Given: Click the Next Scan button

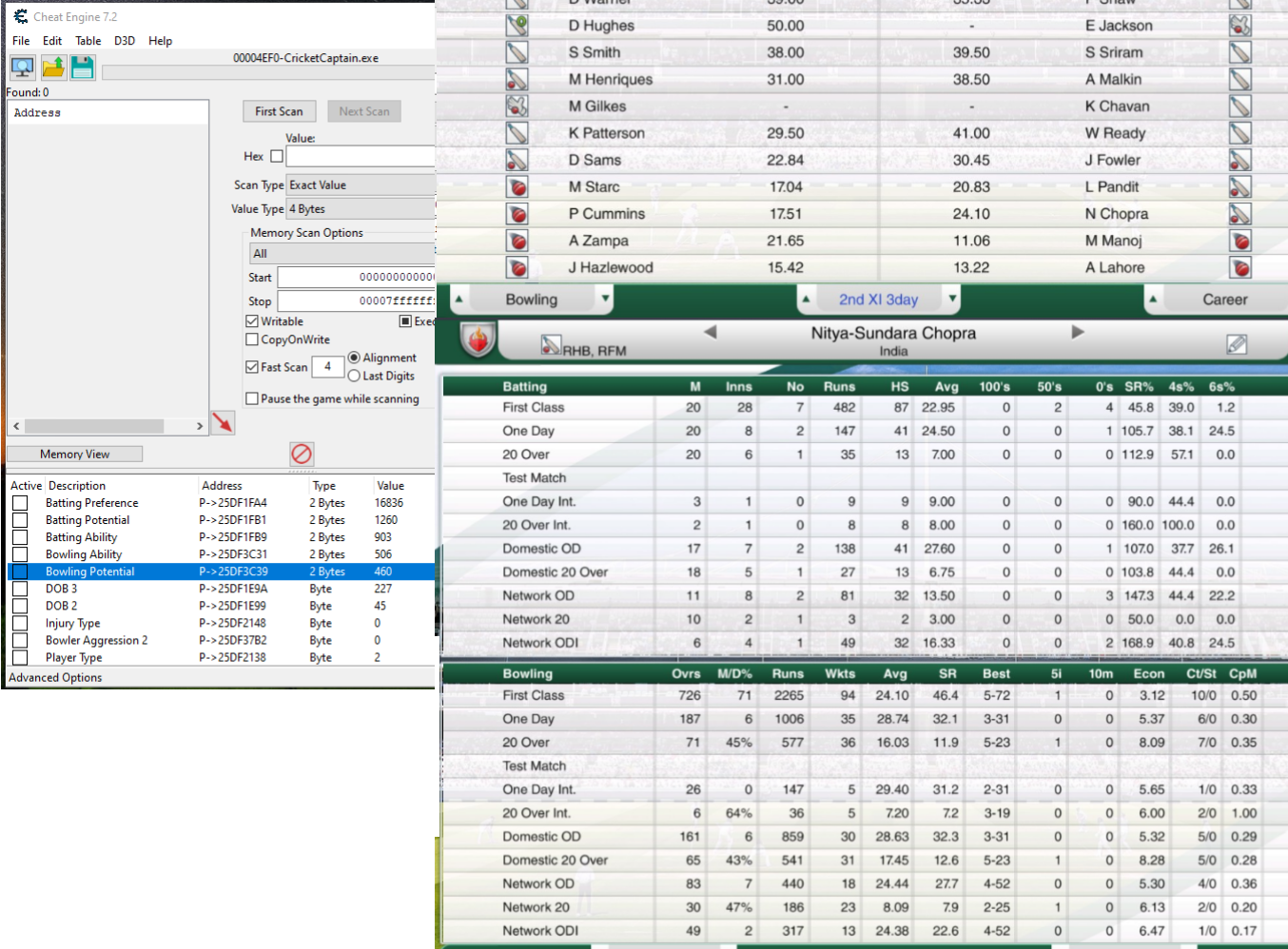Looking at the screenshot, I should (x=364, y=111).
